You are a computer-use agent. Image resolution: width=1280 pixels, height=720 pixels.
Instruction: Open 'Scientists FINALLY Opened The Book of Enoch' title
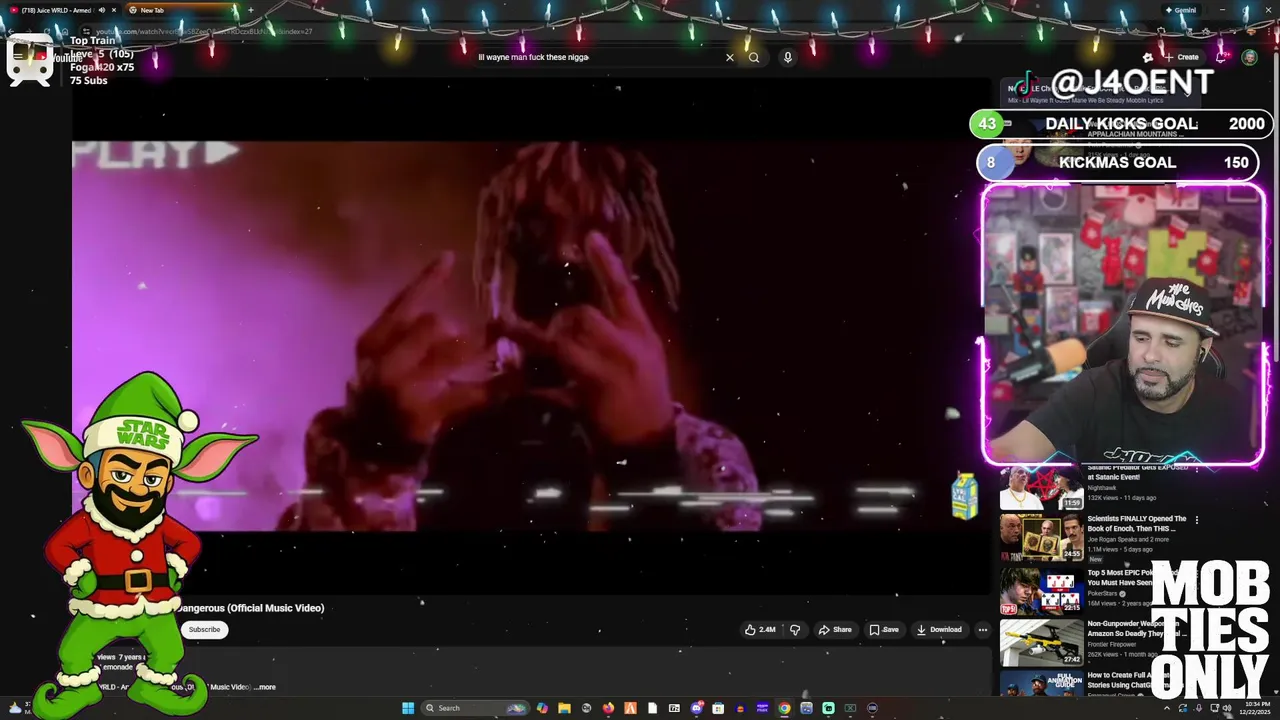[1137, 524]
